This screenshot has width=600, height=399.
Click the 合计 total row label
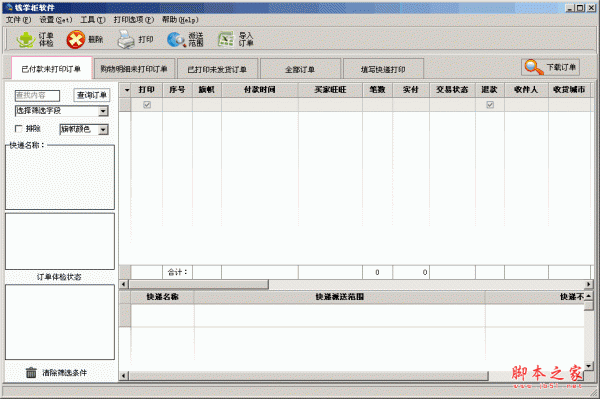tap(178, 272)
